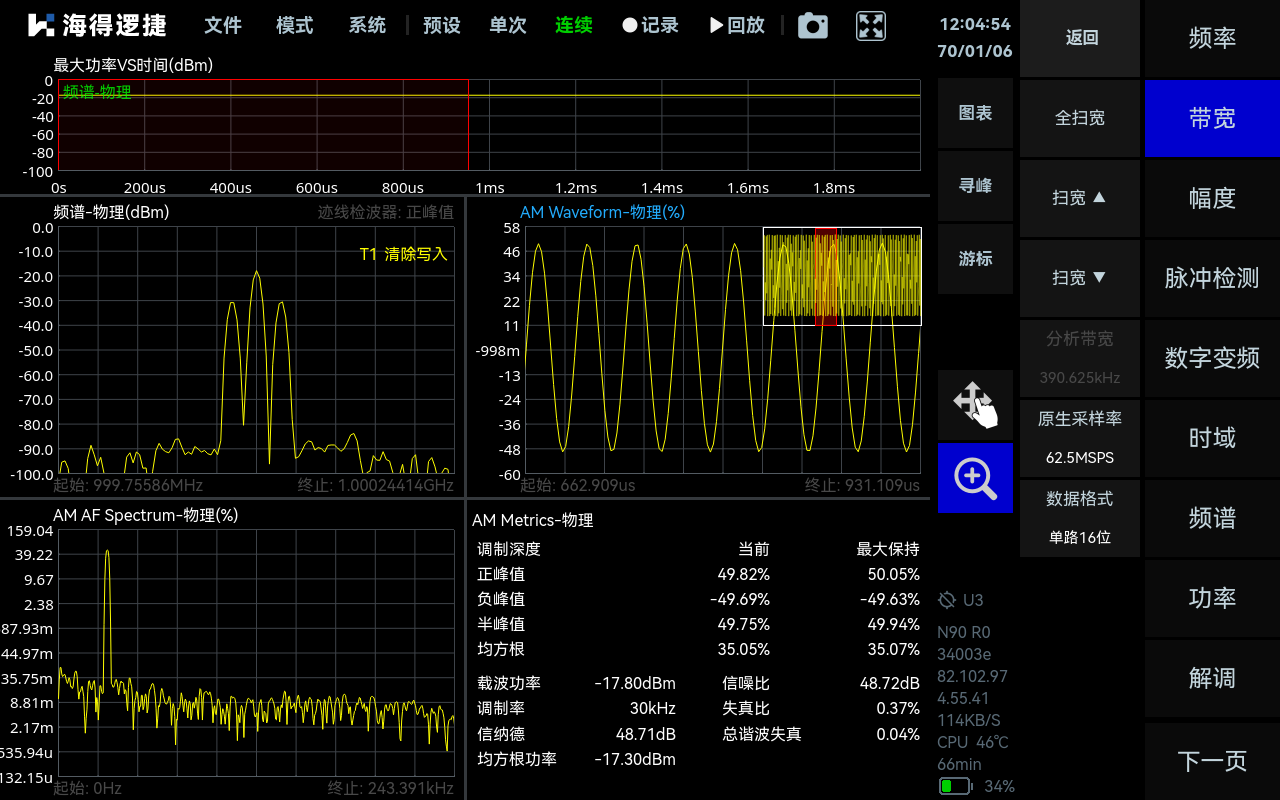
Task: Open the 文件 menu
Action: 223,26
